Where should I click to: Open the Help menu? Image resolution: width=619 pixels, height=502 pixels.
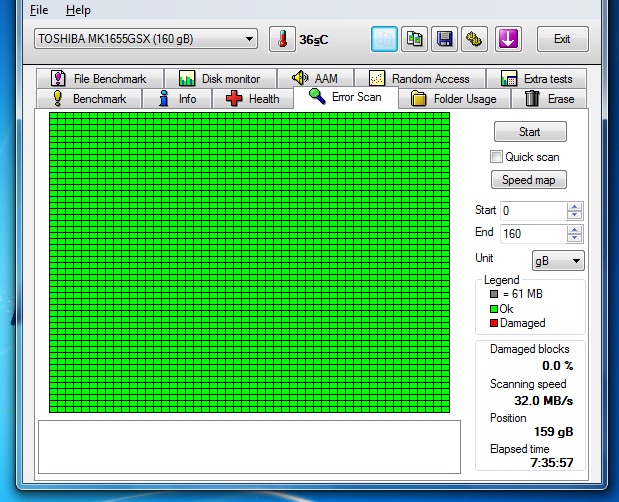tap(78, 10)
